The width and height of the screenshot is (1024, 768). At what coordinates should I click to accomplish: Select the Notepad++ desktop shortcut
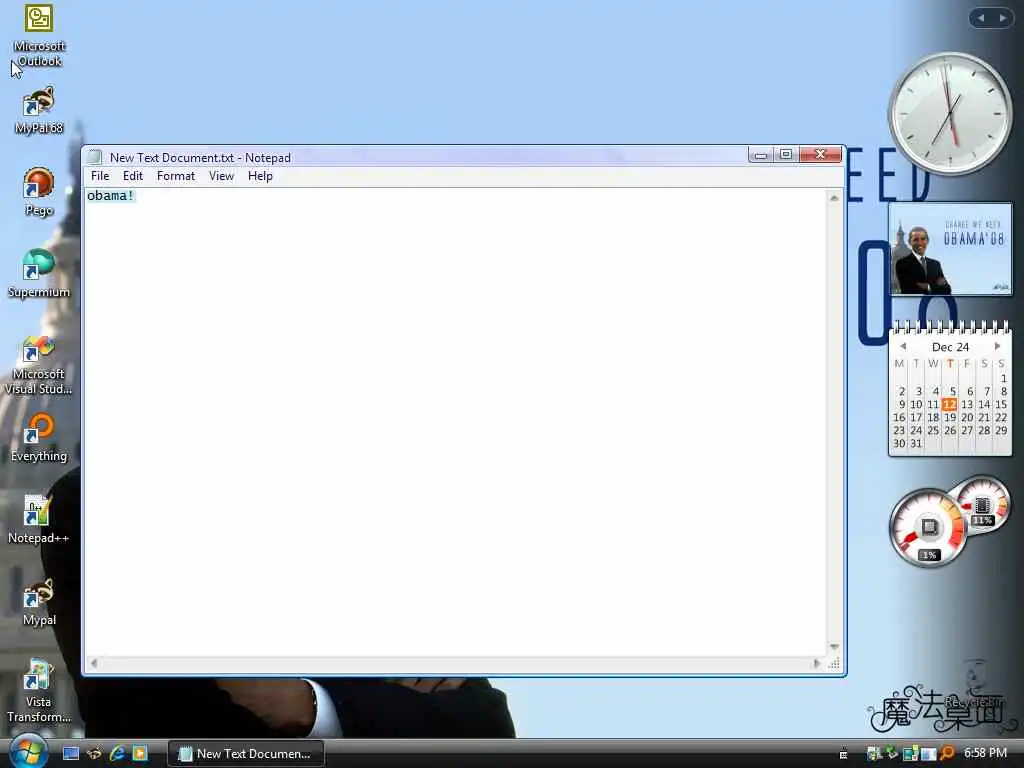pos(39,519)
